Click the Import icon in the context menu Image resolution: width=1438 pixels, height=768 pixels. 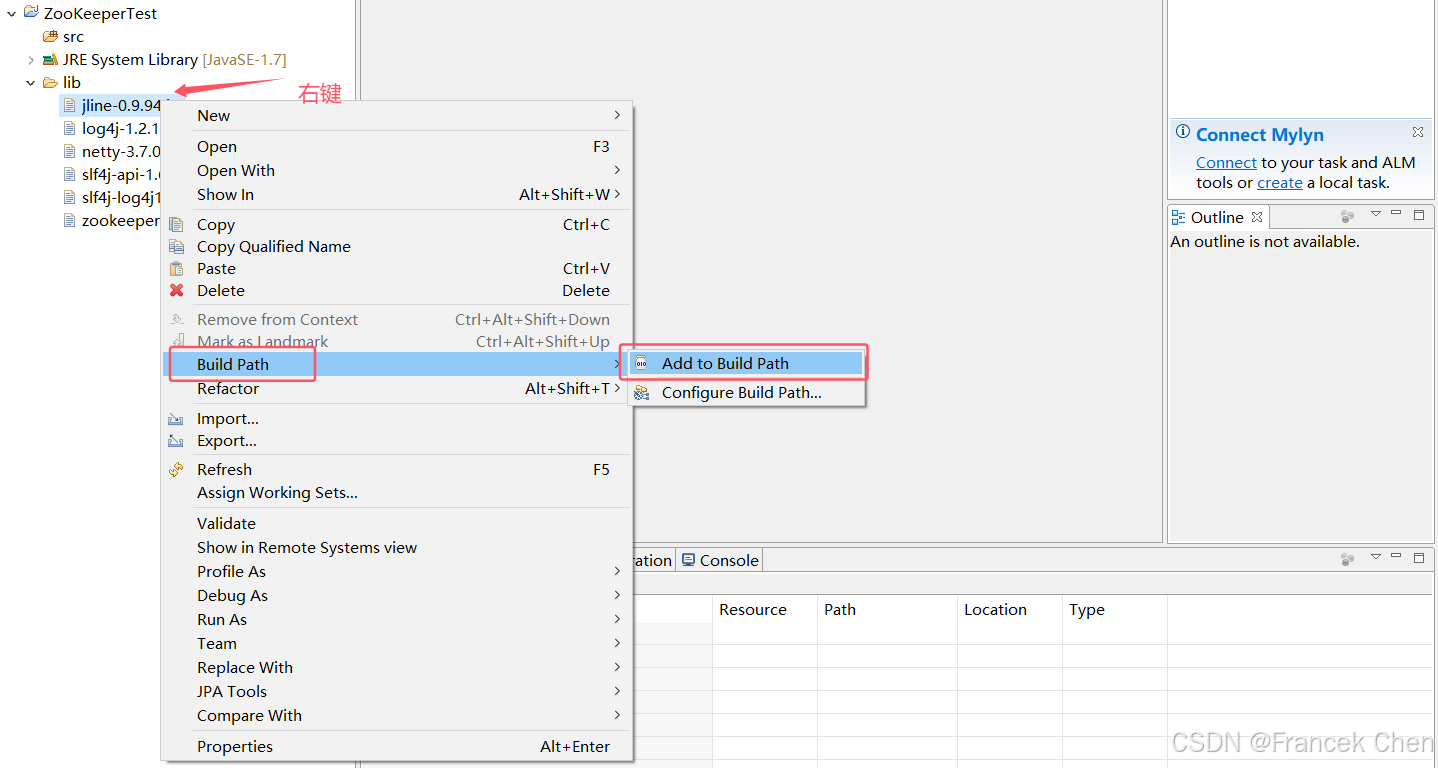pos(177,419)
